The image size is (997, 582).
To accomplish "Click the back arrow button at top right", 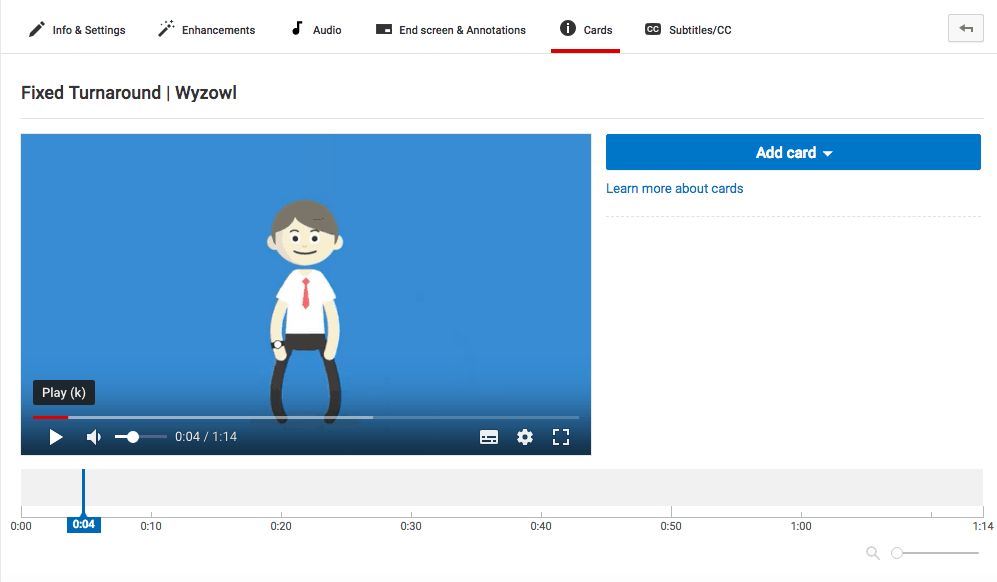I will coord(965,29).
